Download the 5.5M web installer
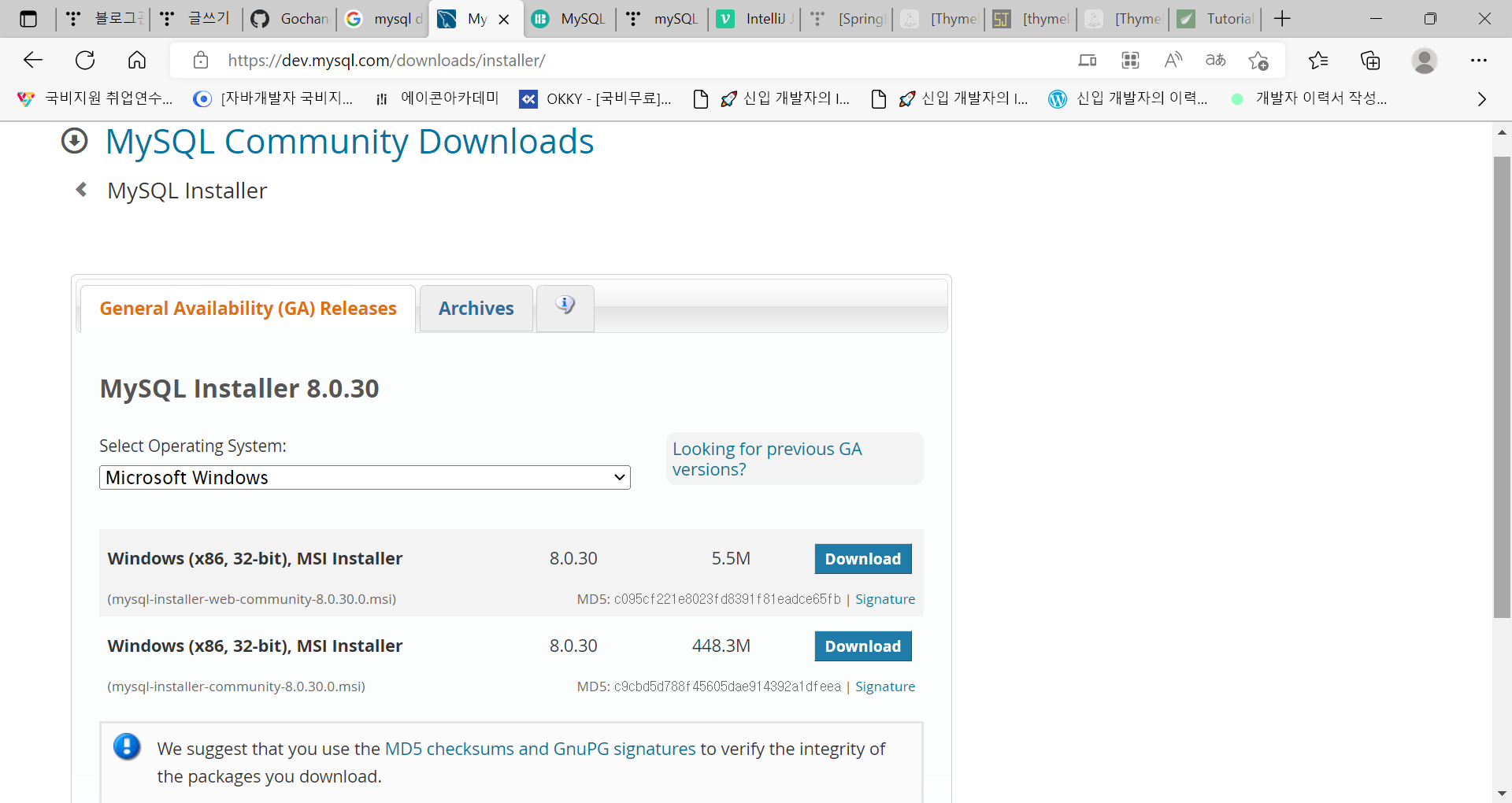This screenshot has width=1512, height=803. click(863, 559)
